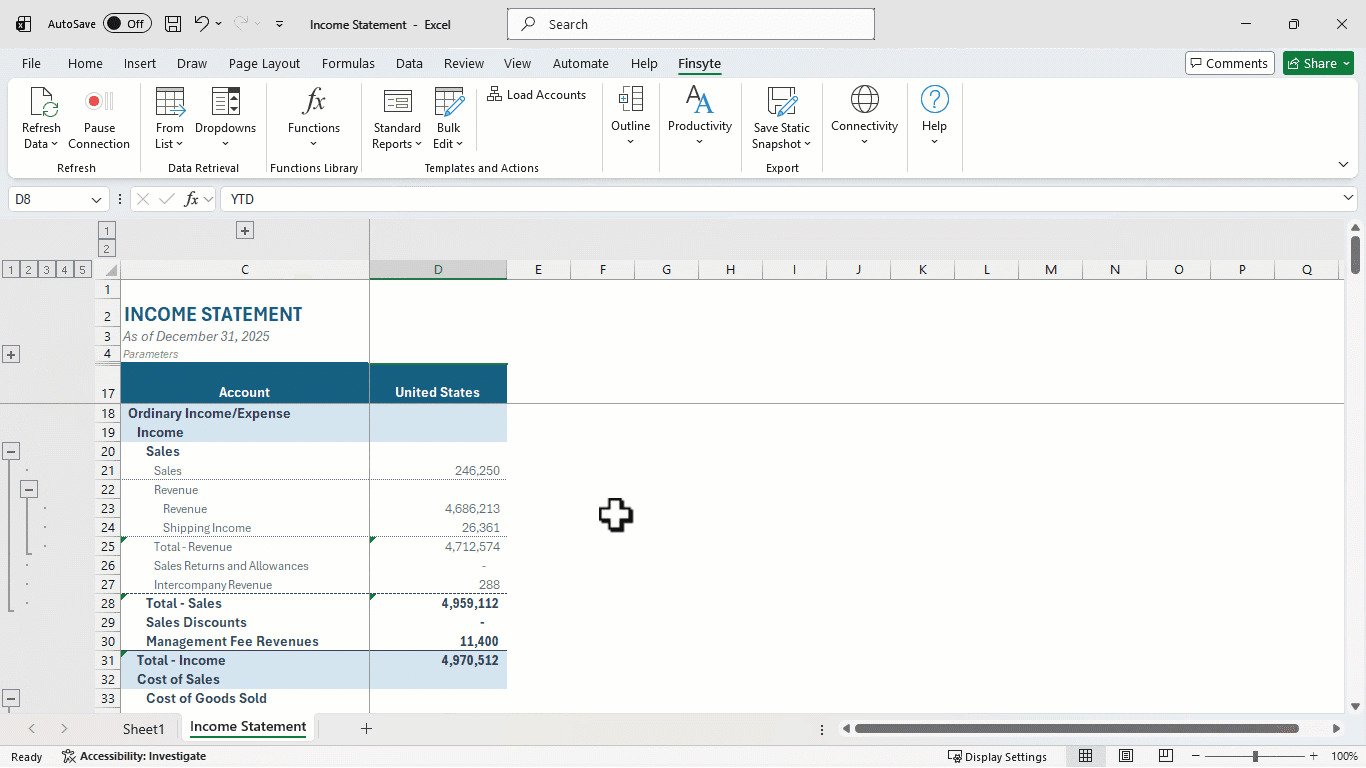Viewport: 1366px width, 768px height.
Task: Expand the formula bar
Action: coord(1348,199)
